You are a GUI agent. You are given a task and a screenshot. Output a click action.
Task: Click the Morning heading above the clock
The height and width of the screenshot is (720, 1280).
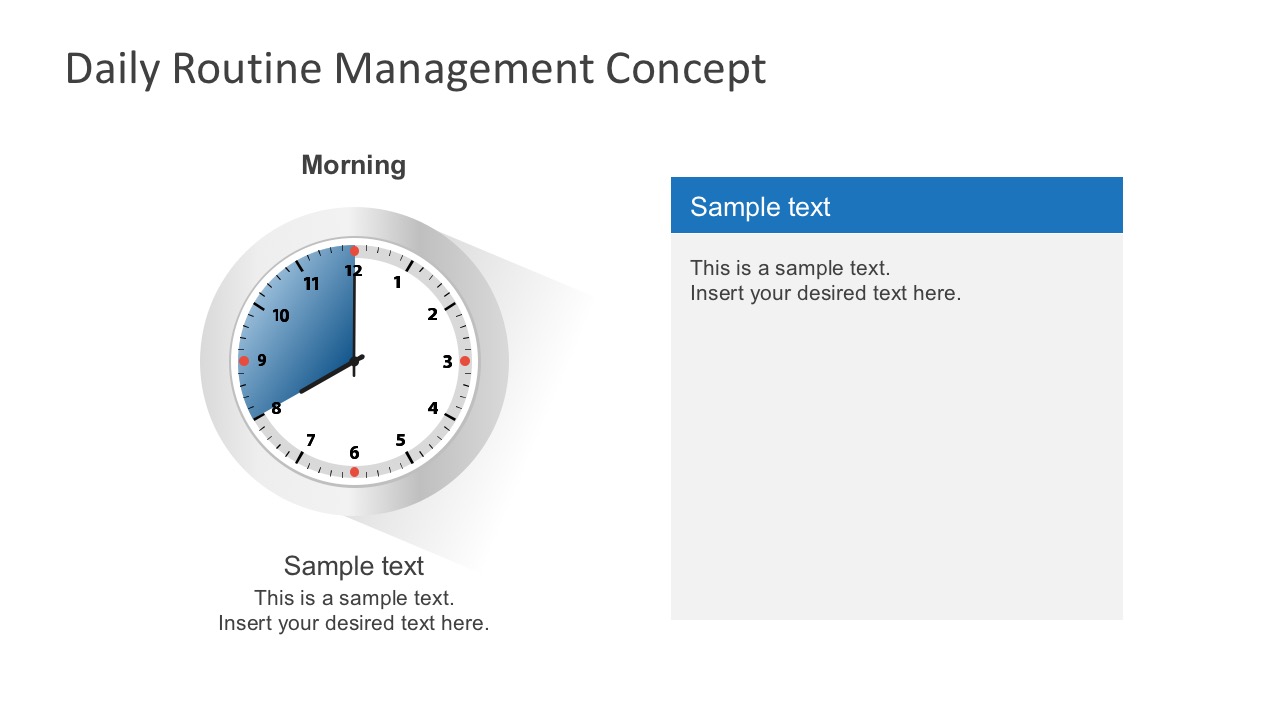pos(354,165)
